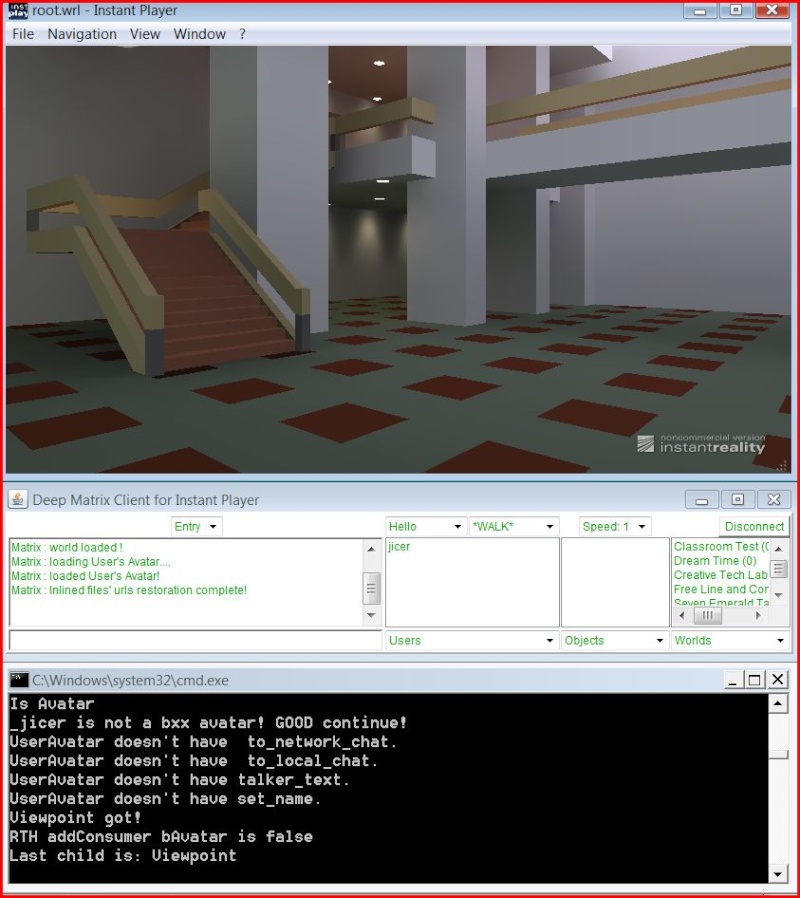Click the chat log vertical scrollbar thumb
The width and height of the screenshot is (800, 898).
[371, 588]
